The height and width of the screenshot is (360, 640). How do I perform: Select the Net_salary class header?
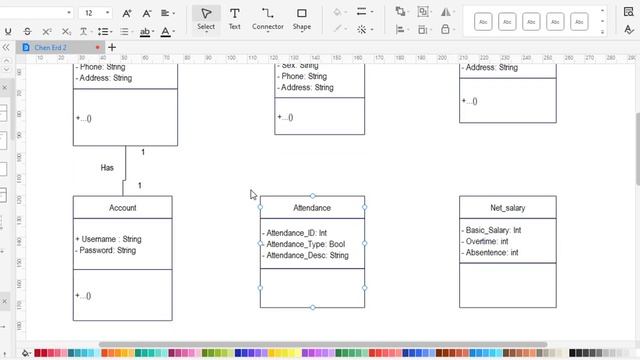(x=508, y=208)
